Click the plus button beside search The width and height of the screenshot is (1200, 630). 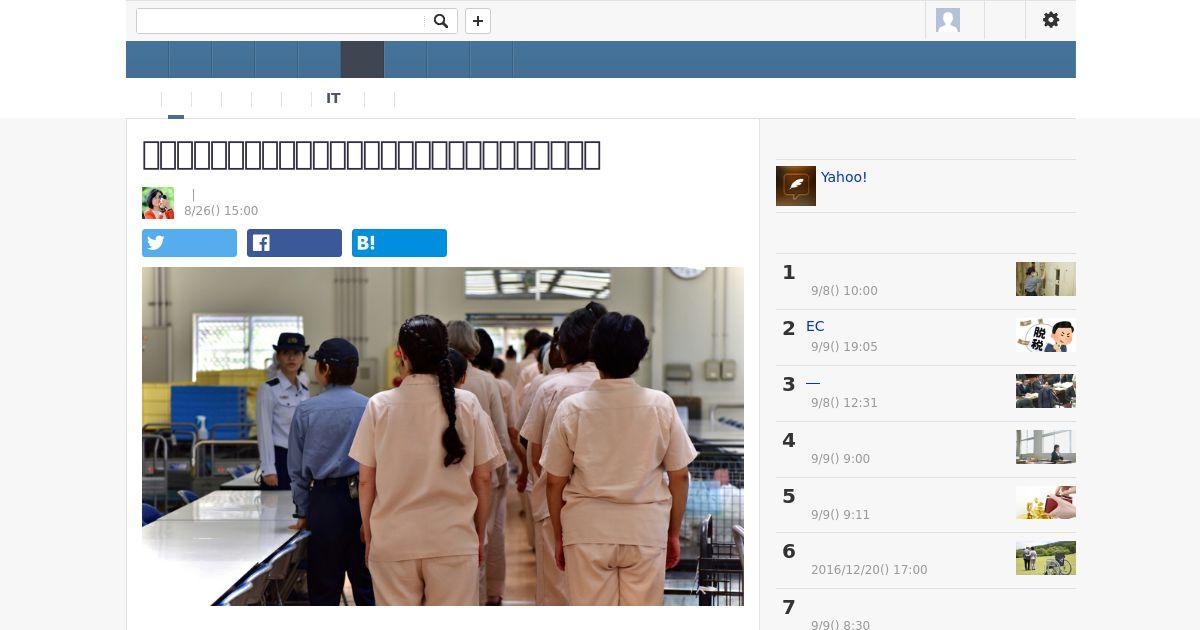[478, 21]
